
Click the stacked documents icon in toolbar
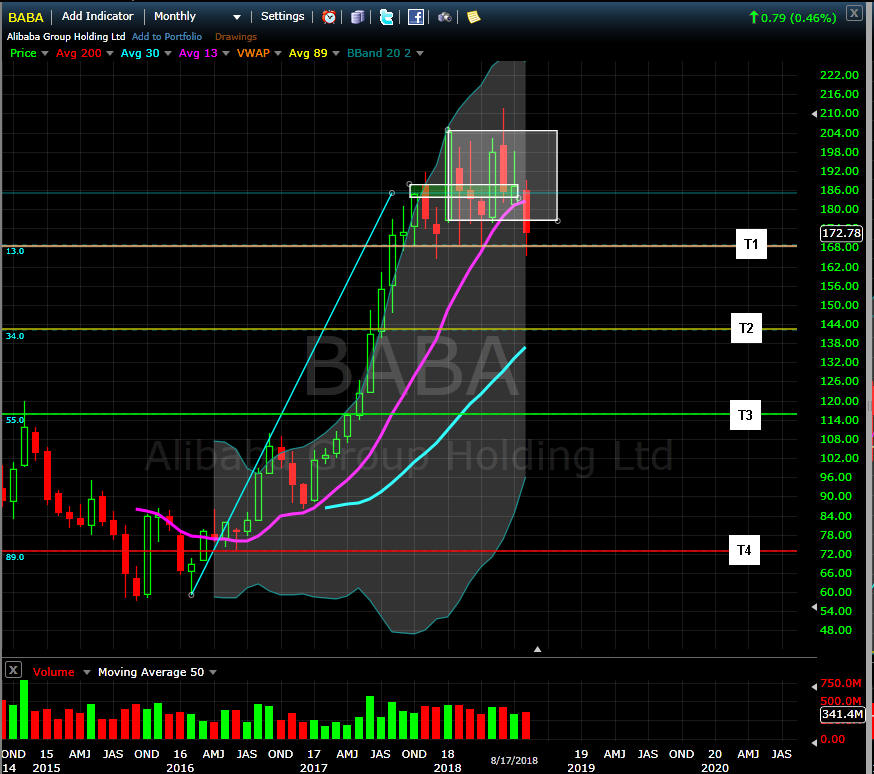click(x=358, y=17)
